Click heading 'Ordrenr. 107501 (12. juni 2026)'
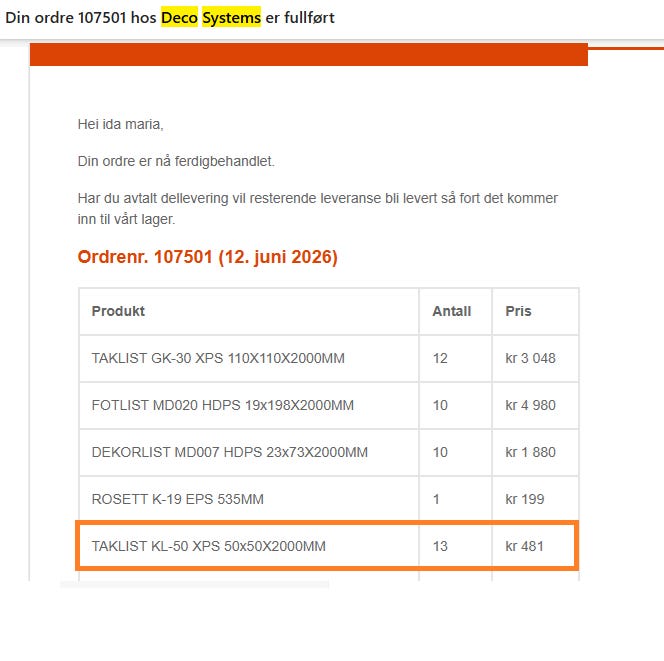Viewport: 664px width, 661px height. (208, 257)
